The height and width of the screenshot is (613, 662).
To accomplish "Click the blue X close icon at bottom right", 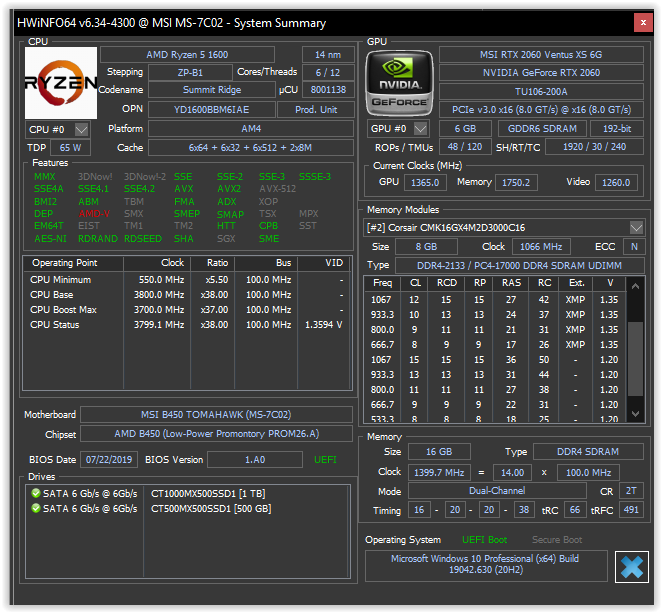I will click(x=632, y=567).
